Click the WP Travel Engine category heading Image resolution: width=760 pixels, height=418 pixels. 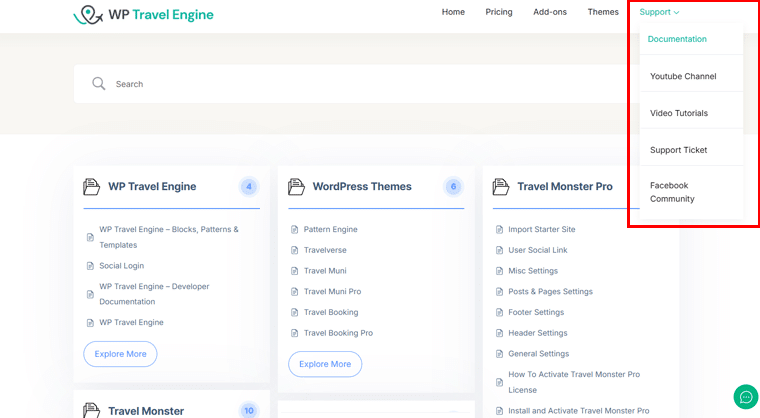(152, 187)
